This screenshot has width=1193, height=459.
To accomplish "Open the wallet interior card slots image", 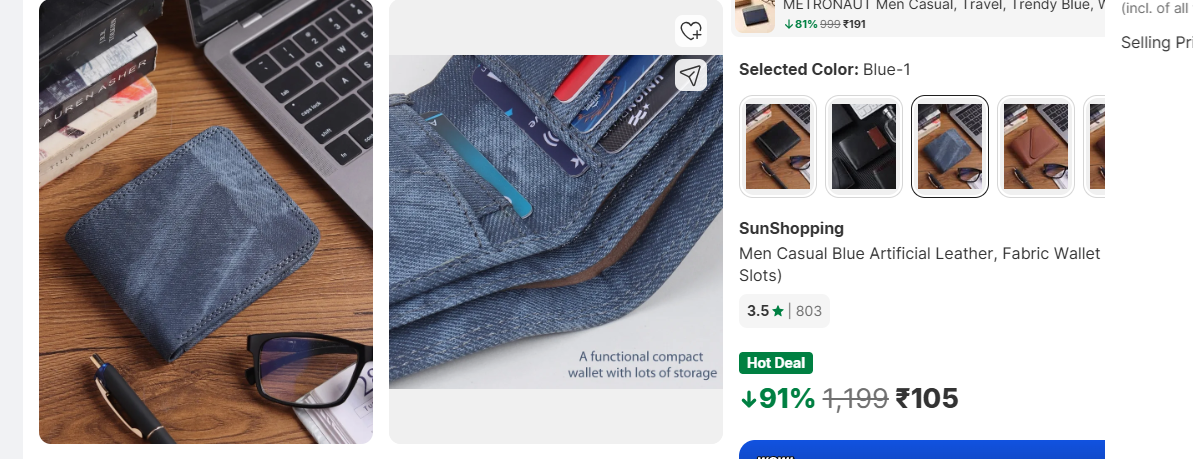I will click(x=555, y=220).
